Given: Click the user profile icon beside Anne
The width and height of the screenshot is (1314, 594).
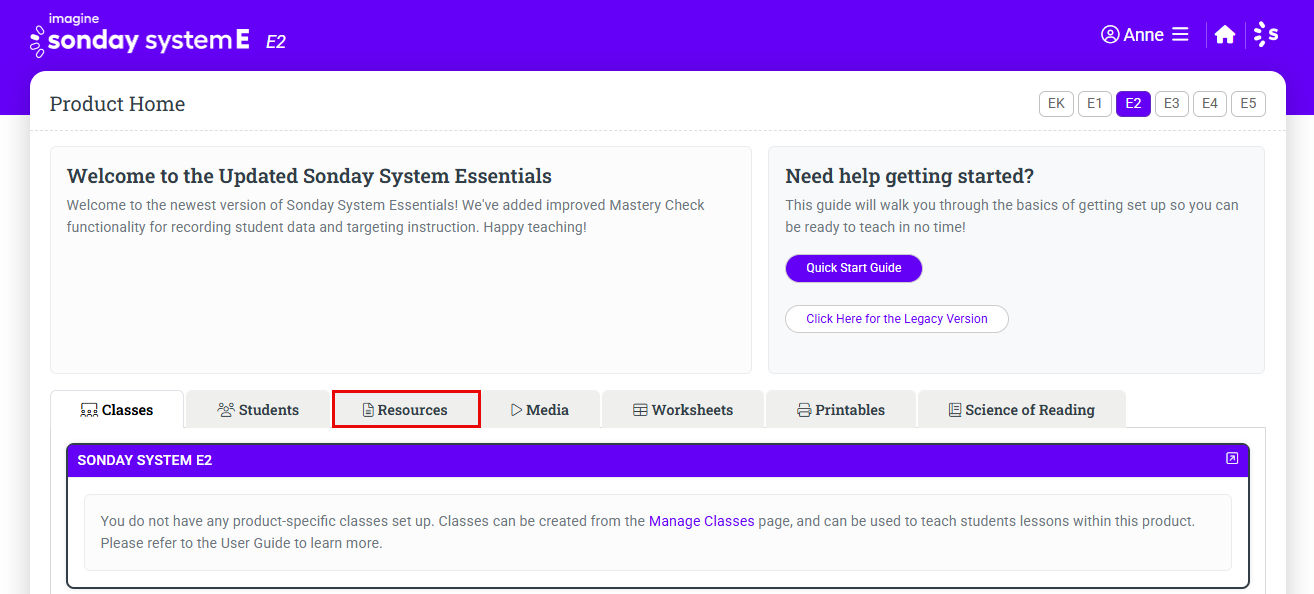Looking at the screenshot, I should (x=1110, y=35).
